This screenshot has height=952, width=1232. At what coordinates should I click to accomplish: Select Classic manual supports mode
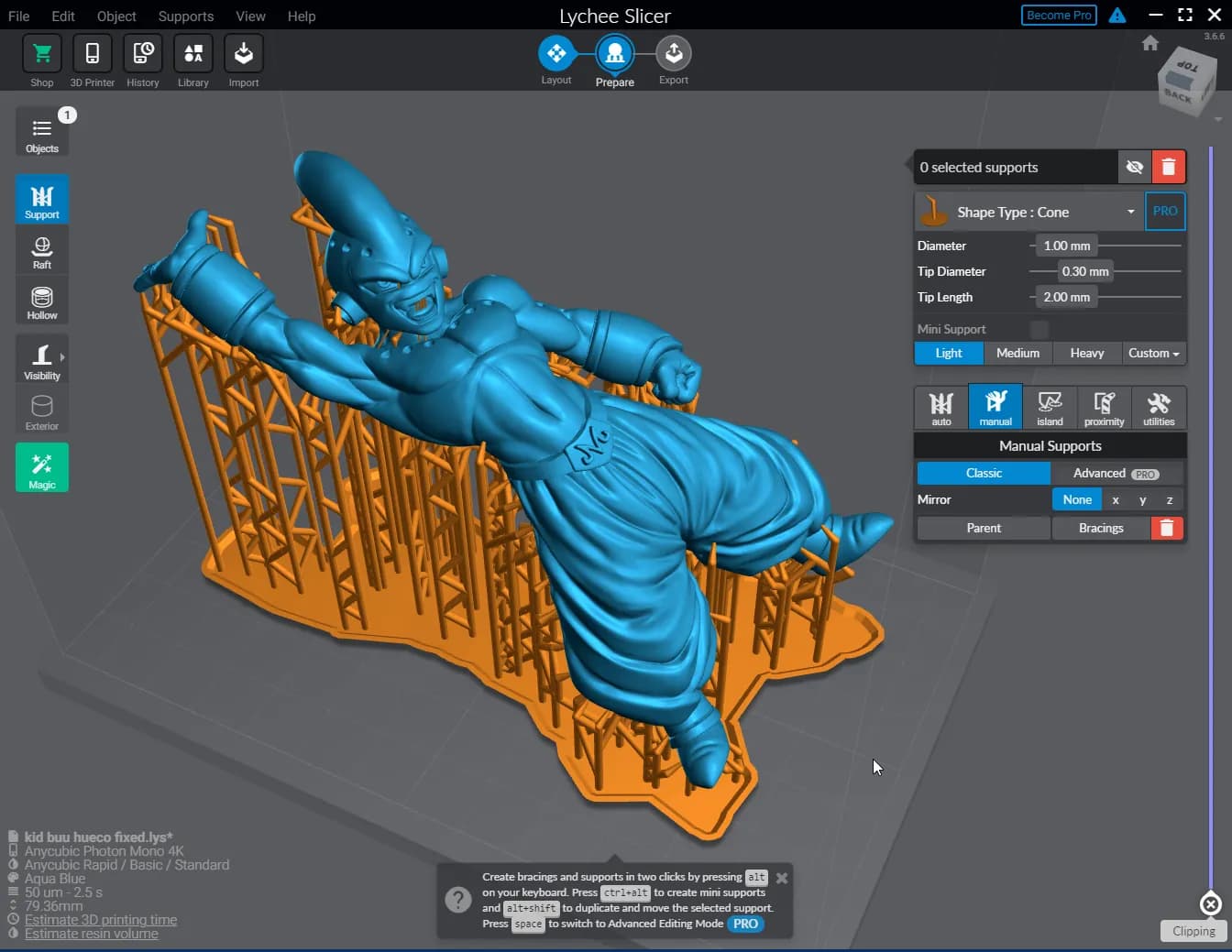984,473
